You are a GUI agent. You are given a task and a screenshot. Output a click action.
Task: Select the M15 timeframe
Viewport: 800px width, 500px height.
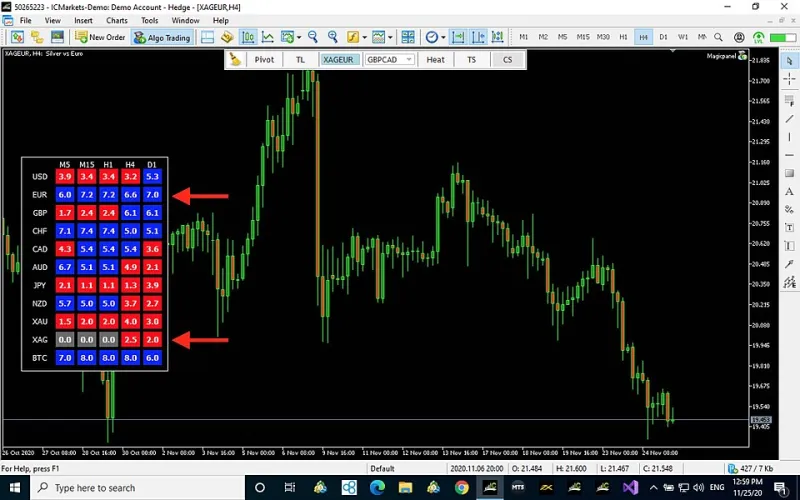pos(583,37)
